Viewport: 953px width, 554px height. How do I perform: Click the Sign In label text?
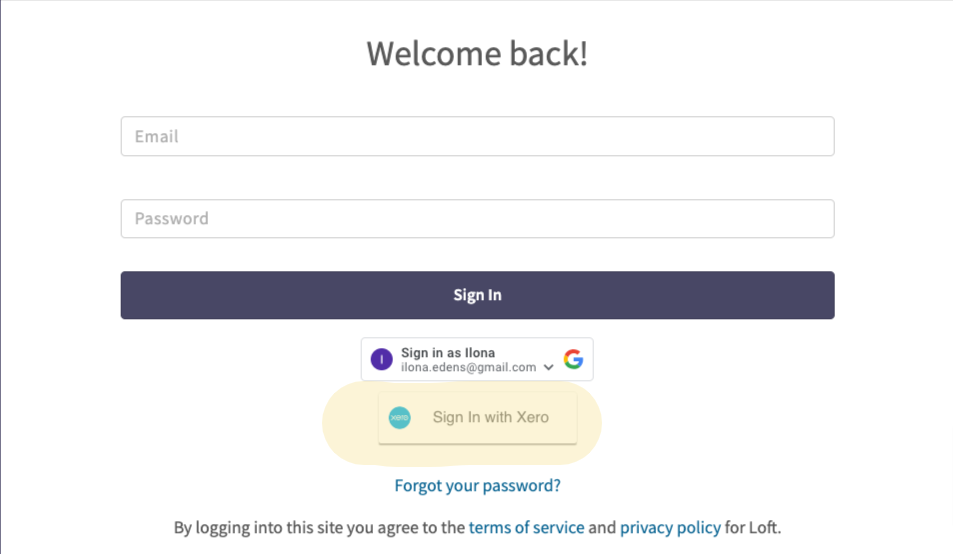point(477,295)
